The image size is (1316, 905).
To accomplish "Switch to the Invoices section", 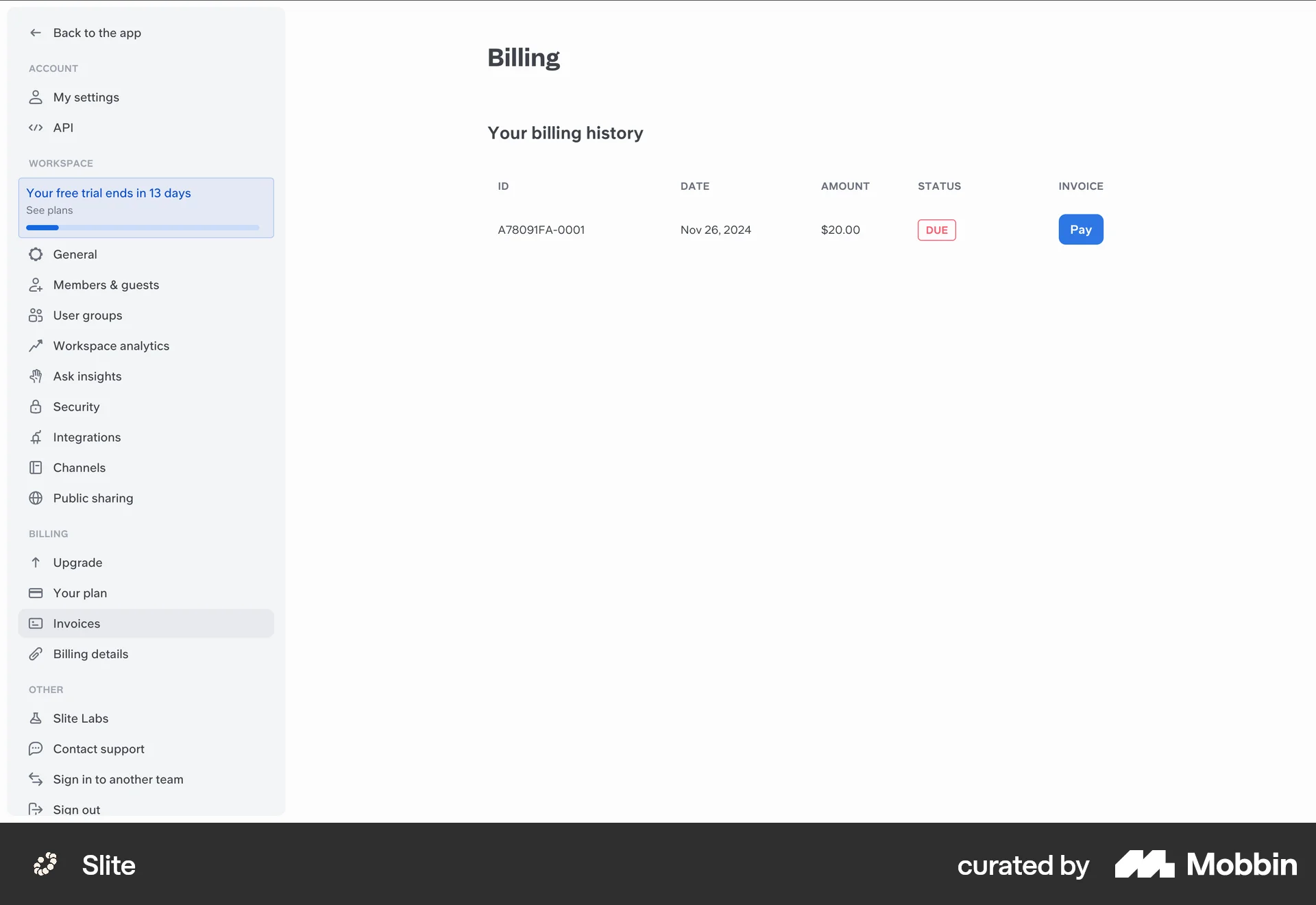I will click(77, 623).
